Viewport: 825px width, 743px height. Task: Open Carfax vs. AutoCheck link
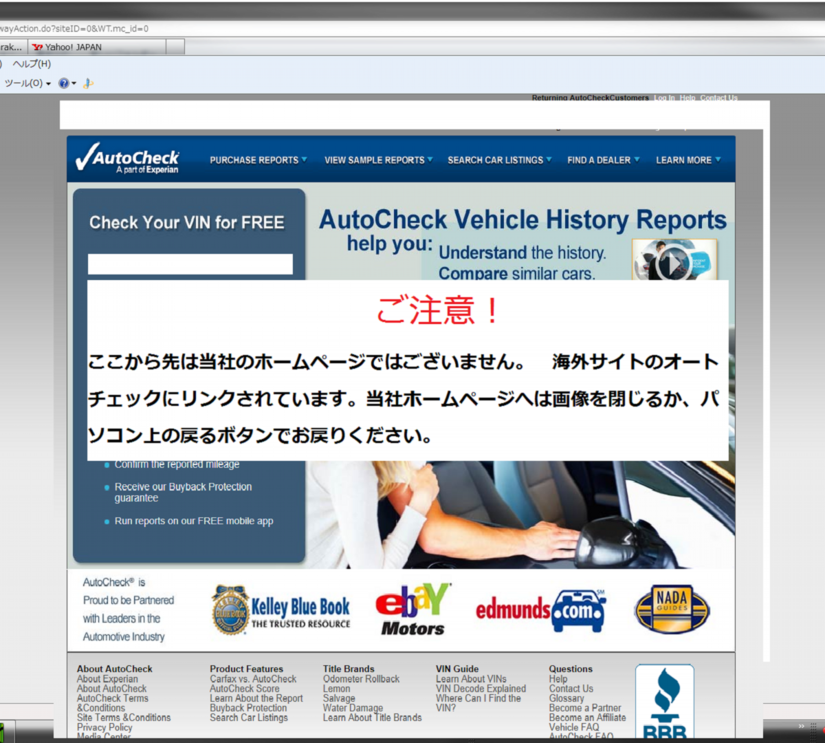(x=253, y=679)
